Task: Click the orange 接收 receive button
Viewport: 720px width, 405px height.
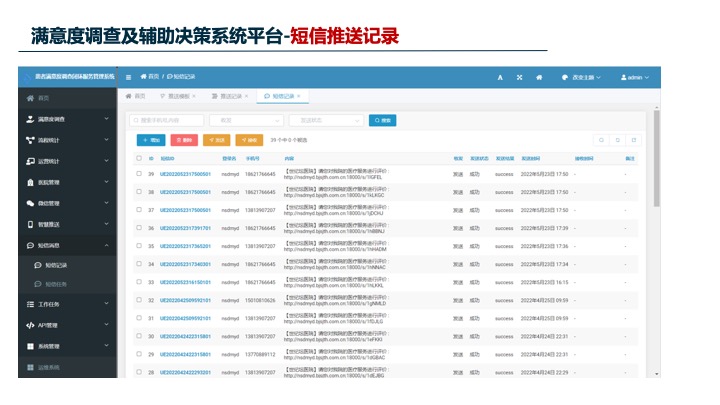Action: tap(249, 140)
